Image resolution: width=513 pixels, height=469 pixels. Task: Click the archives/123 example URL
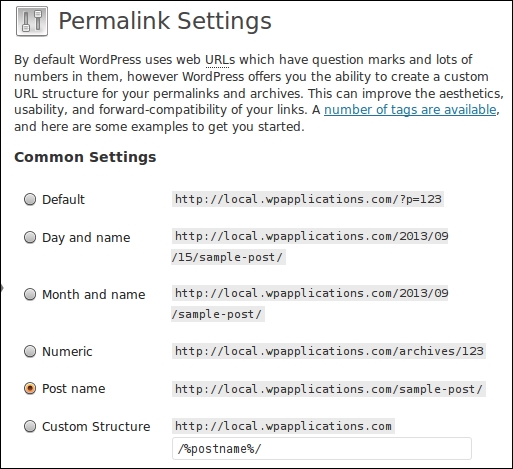tap(329, 351)
